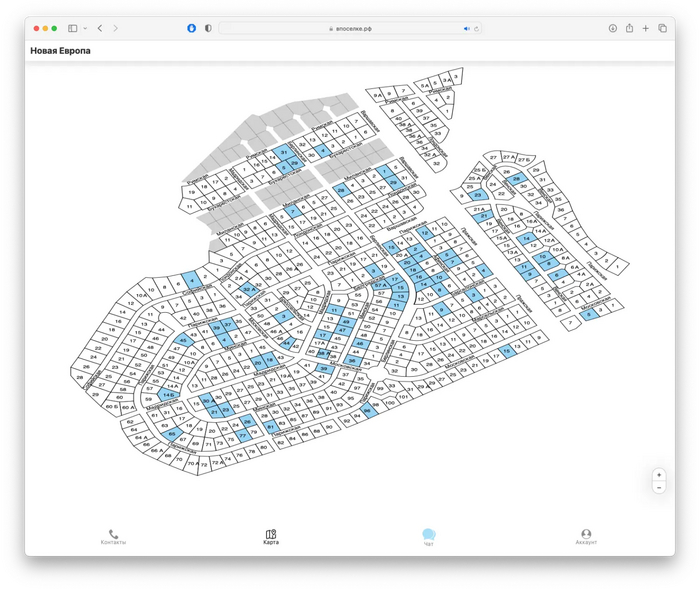This screenshot has width=700, height=589.
Task: Select the blue plot 44
Action: click(287, 343)
